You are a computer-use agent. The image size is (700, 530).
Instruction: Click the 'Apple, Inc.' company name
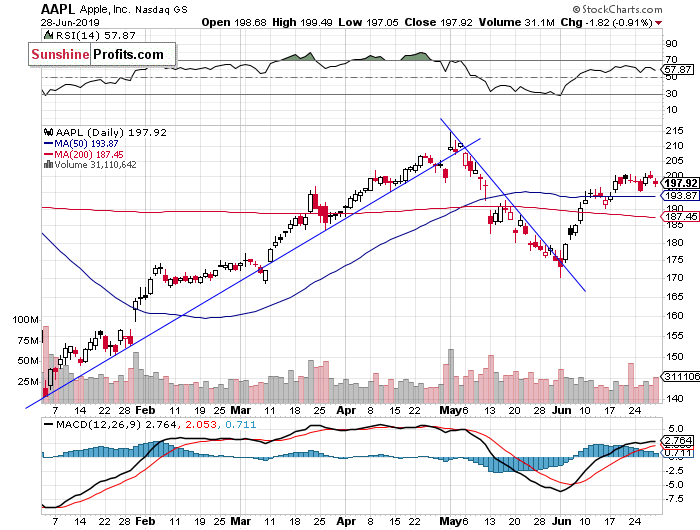pos(105,9)
